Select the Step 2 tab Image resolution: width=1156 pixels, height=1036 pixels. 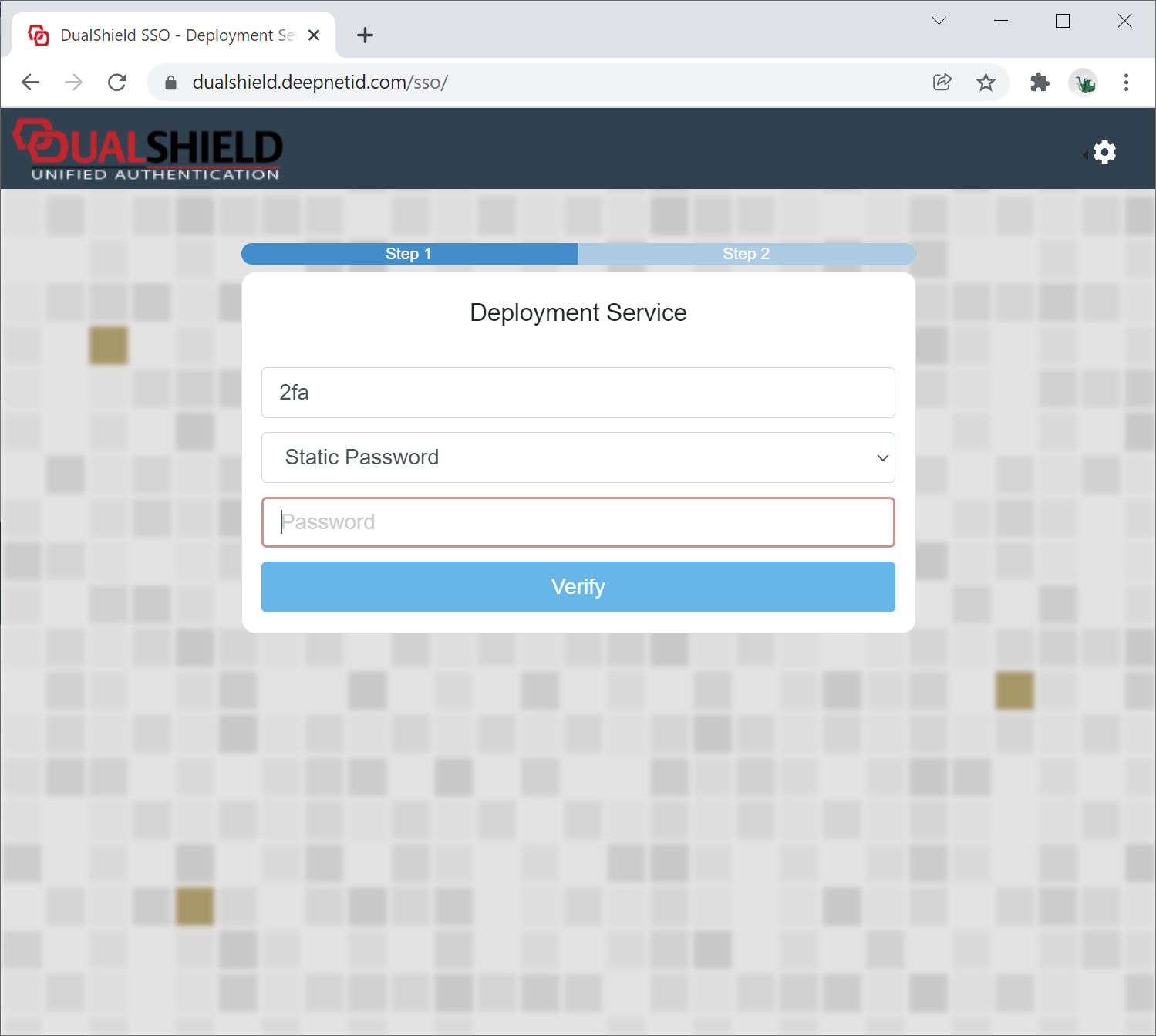746,254
